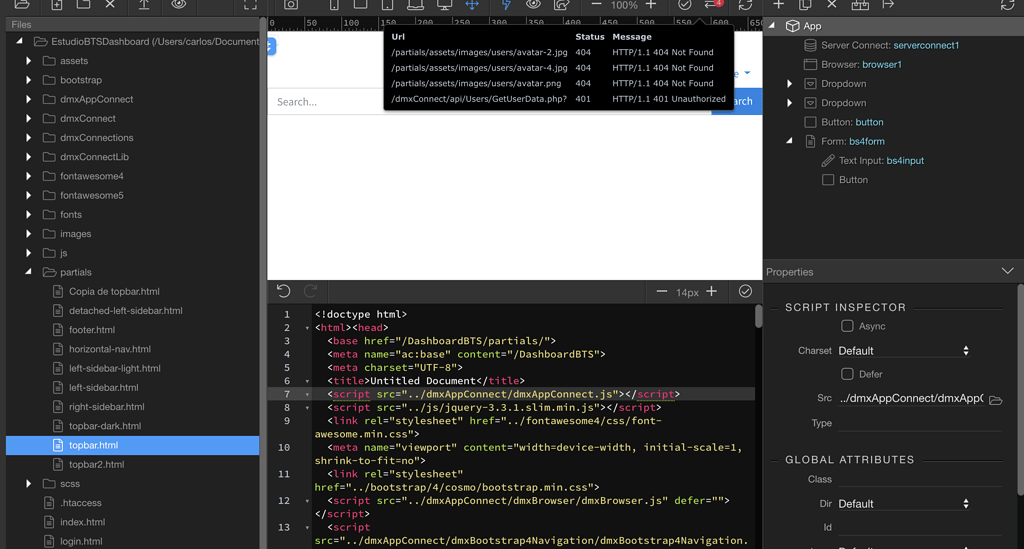Select Button: button tree item
This screenshot has height=549, width=1024.
(x=843, y=122)
